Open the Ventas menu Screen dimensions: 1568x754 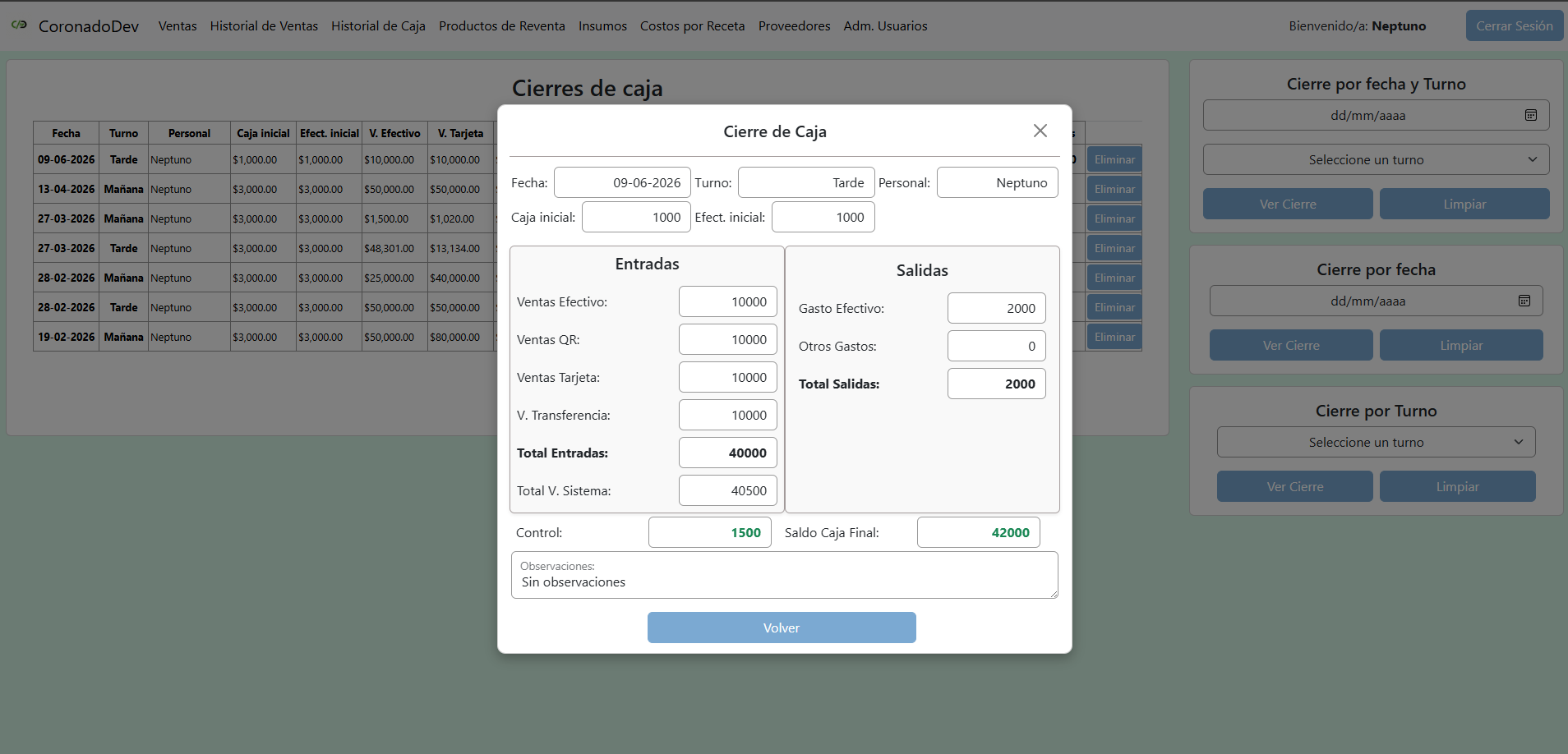pos(178,26)
